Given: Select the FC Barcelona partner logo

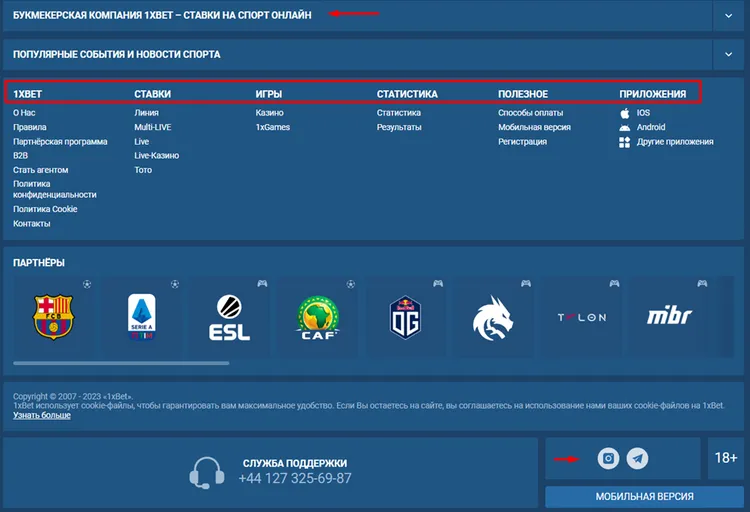Looking at the screenshot, I should point(53,317).
